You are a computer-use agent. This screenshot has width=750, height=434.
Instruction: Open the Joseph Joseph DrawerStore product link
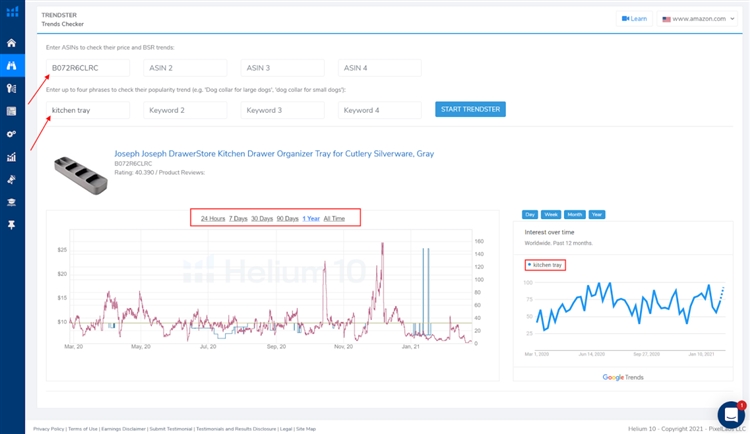[274, 154]
